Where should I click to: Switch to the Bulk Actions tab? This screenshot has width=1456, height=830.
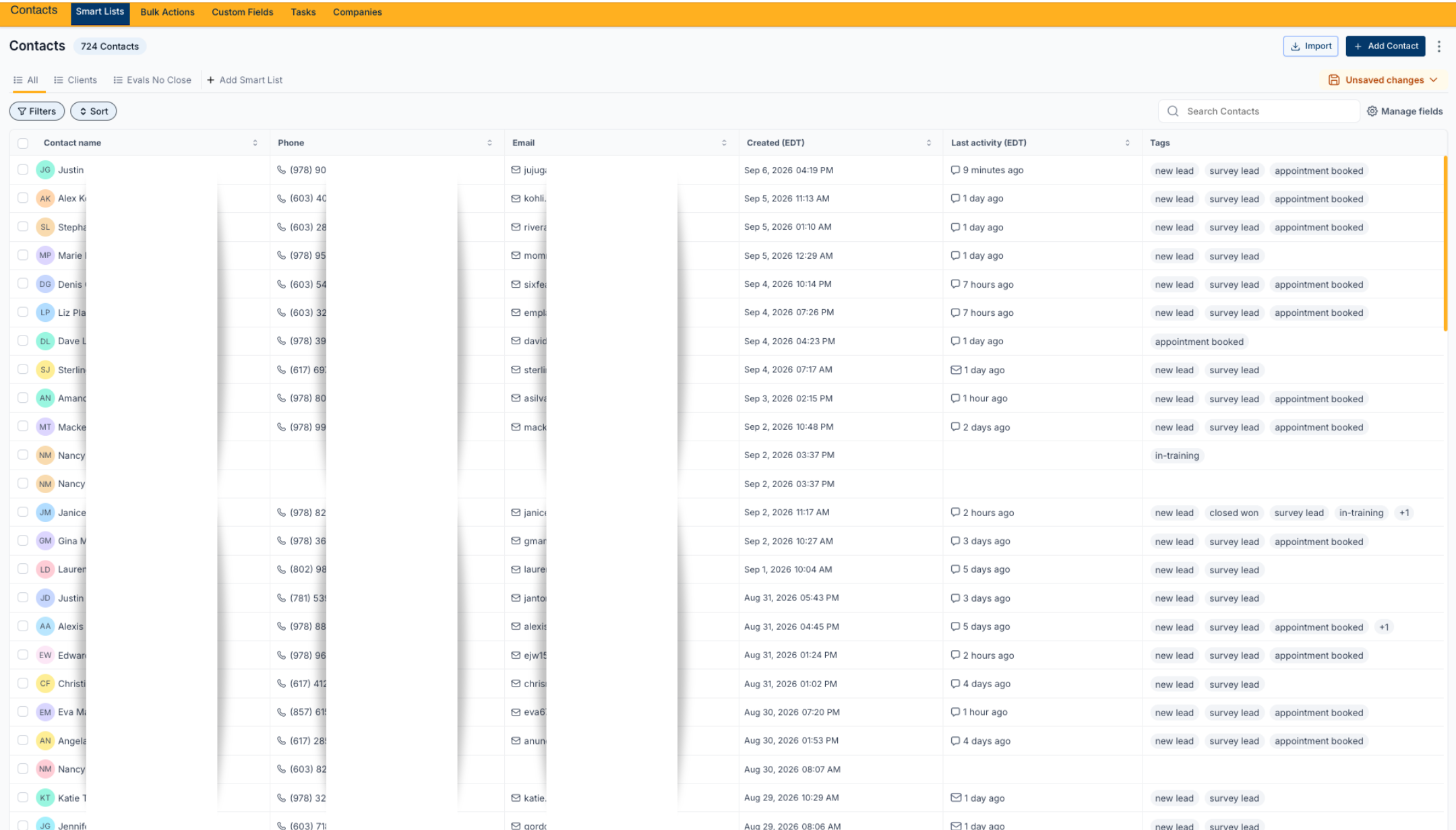(167, 12)
